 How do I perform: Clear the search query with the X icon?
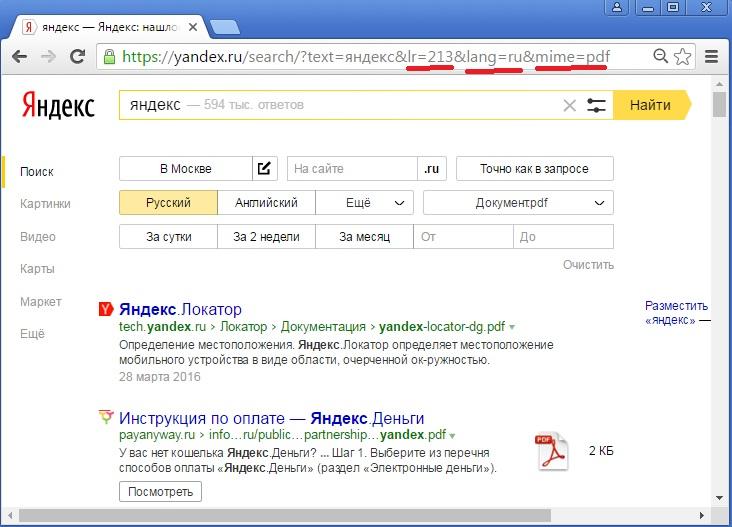point(570,105)
